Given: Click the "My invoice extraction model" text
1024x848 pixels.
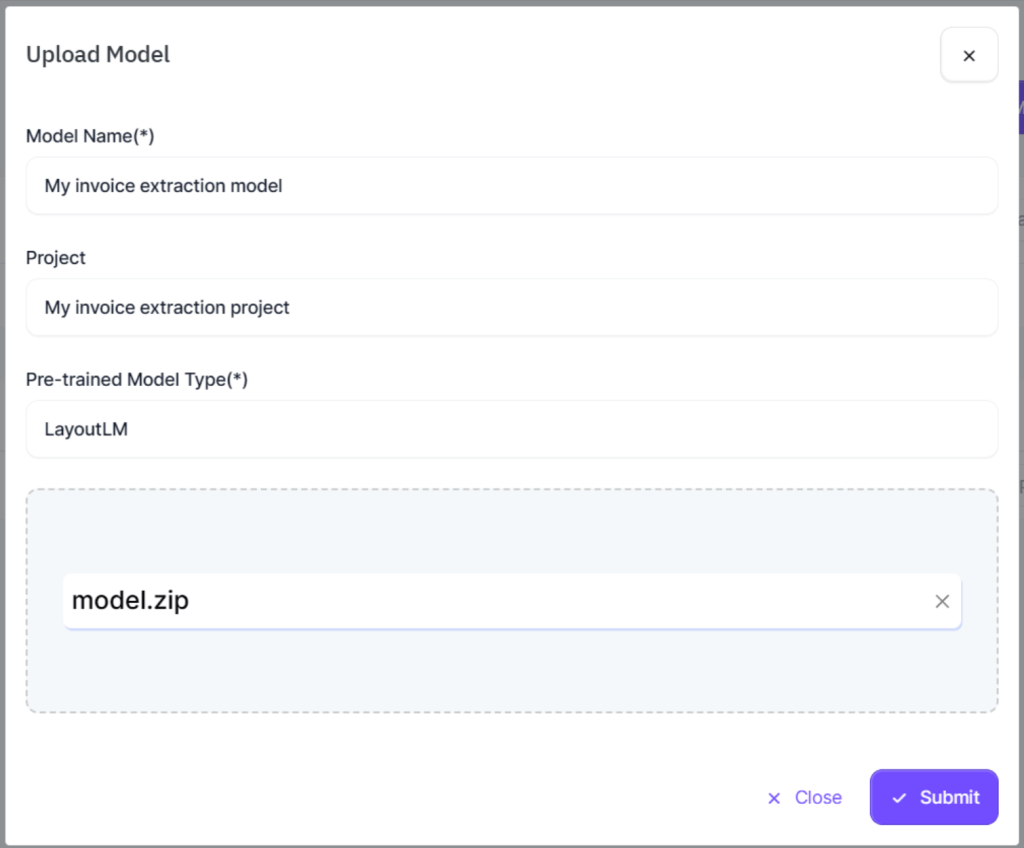Looking at the screenshot, I should click(x=163, y=186).
